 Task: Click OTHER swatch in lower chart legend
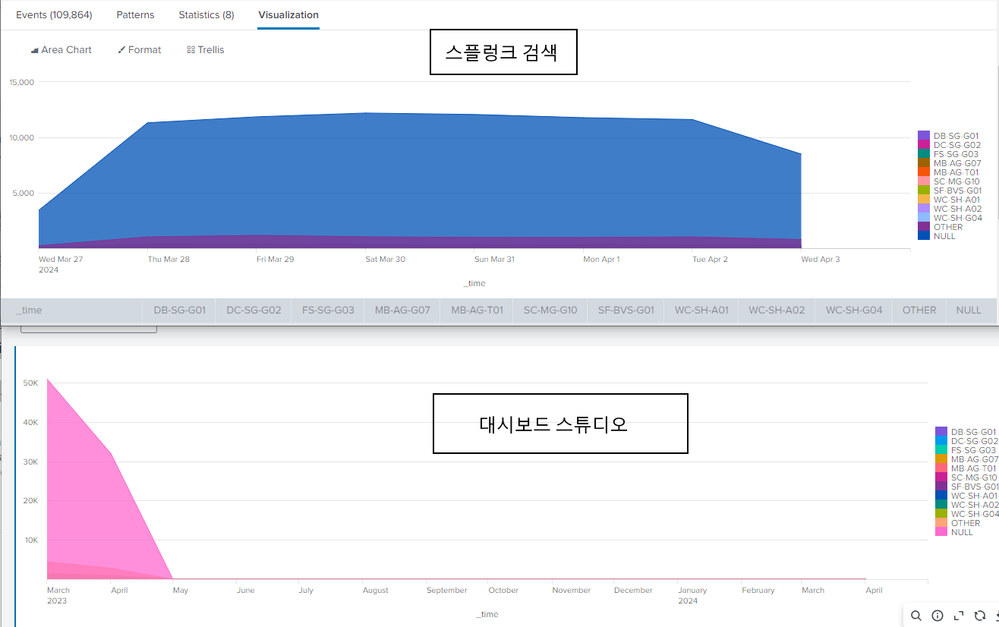(x=941, y=523)
